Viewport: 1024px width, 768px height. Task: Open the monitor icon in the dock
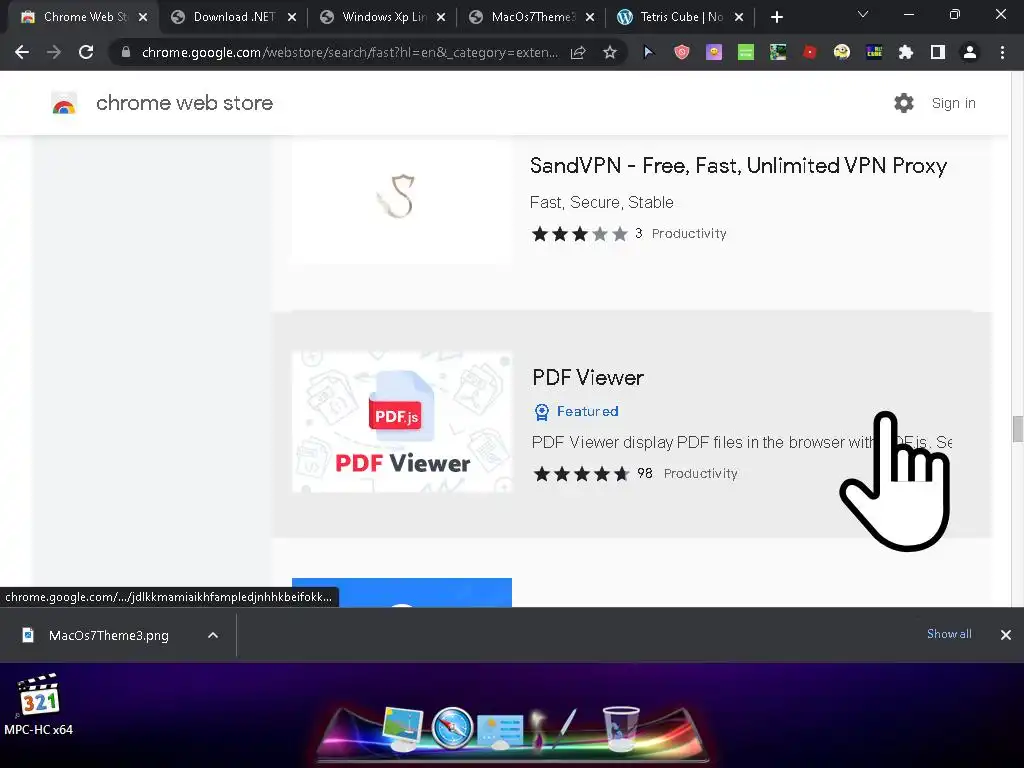tap(402, 728)
